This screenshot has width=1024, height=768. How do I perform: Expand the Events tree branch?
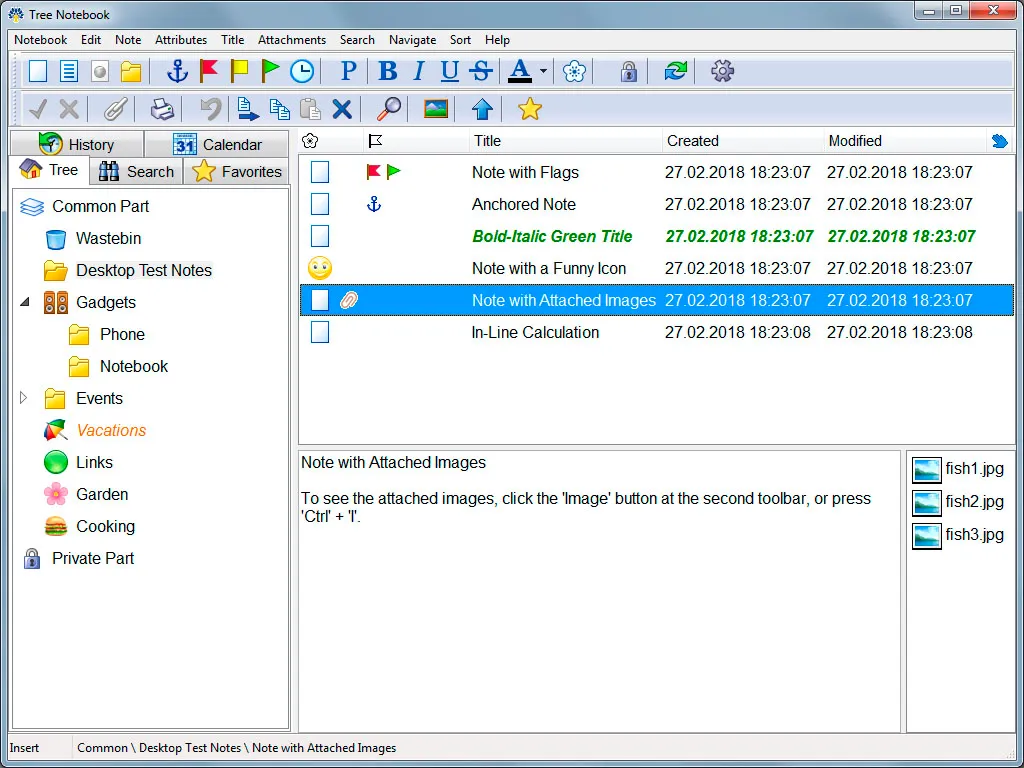(x=23, y=398)
